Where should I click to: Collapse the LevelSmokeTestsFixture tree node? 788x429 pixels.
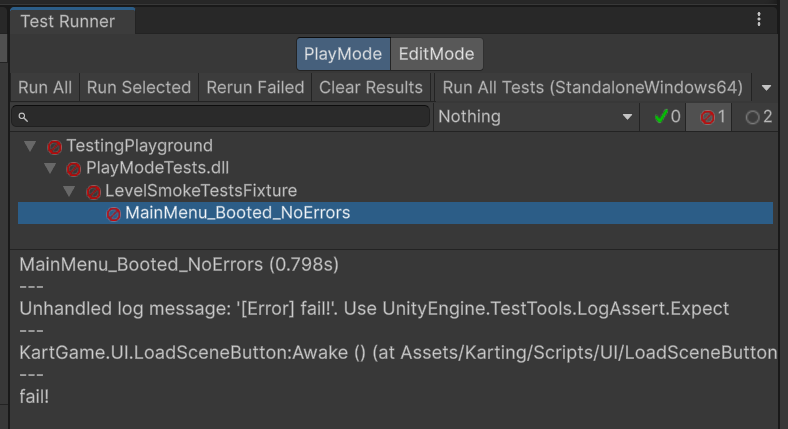pyautogui.click(x=69, y=191)
